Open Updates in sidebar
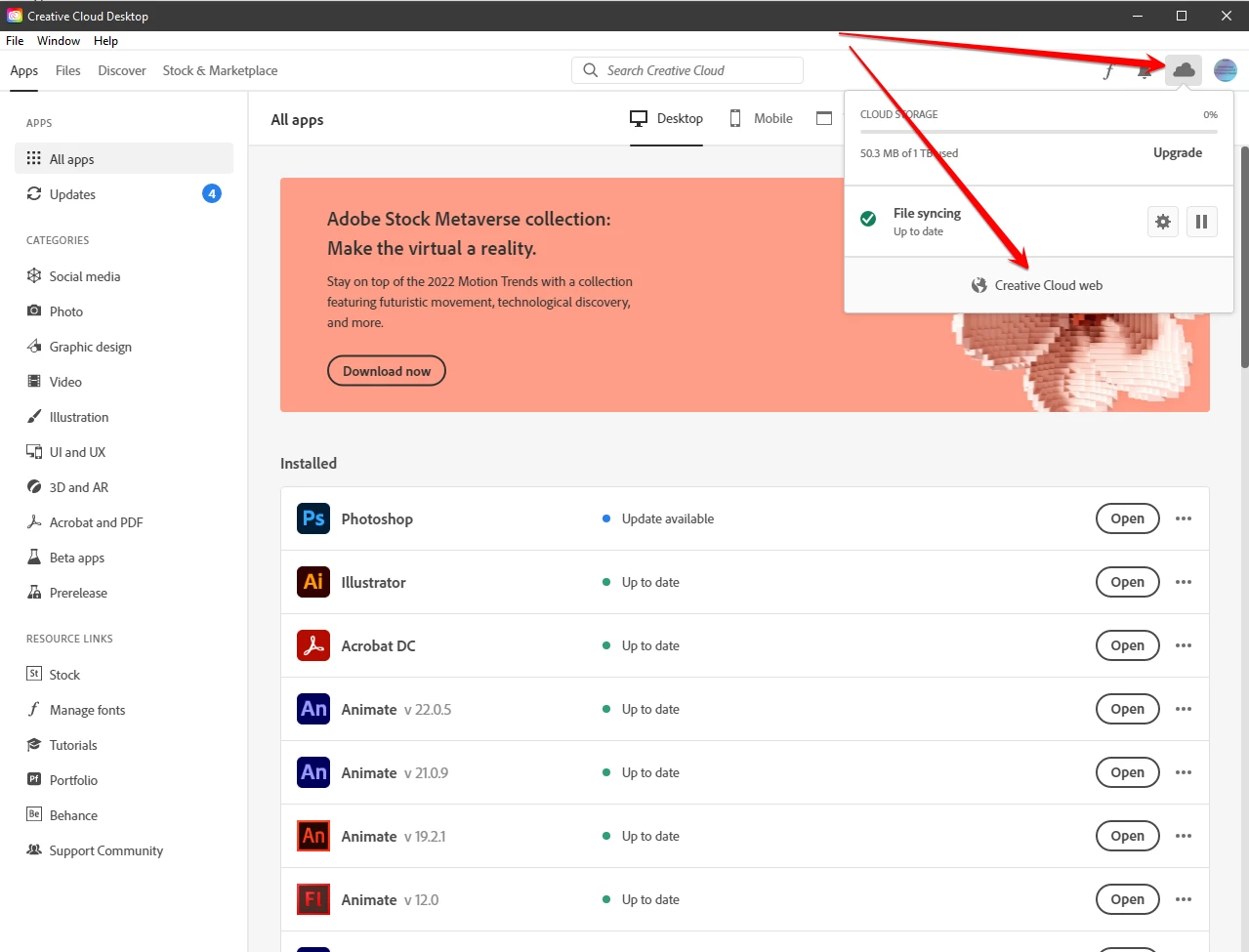This screenshot has width=1249, height=952. tap(124, 193)
